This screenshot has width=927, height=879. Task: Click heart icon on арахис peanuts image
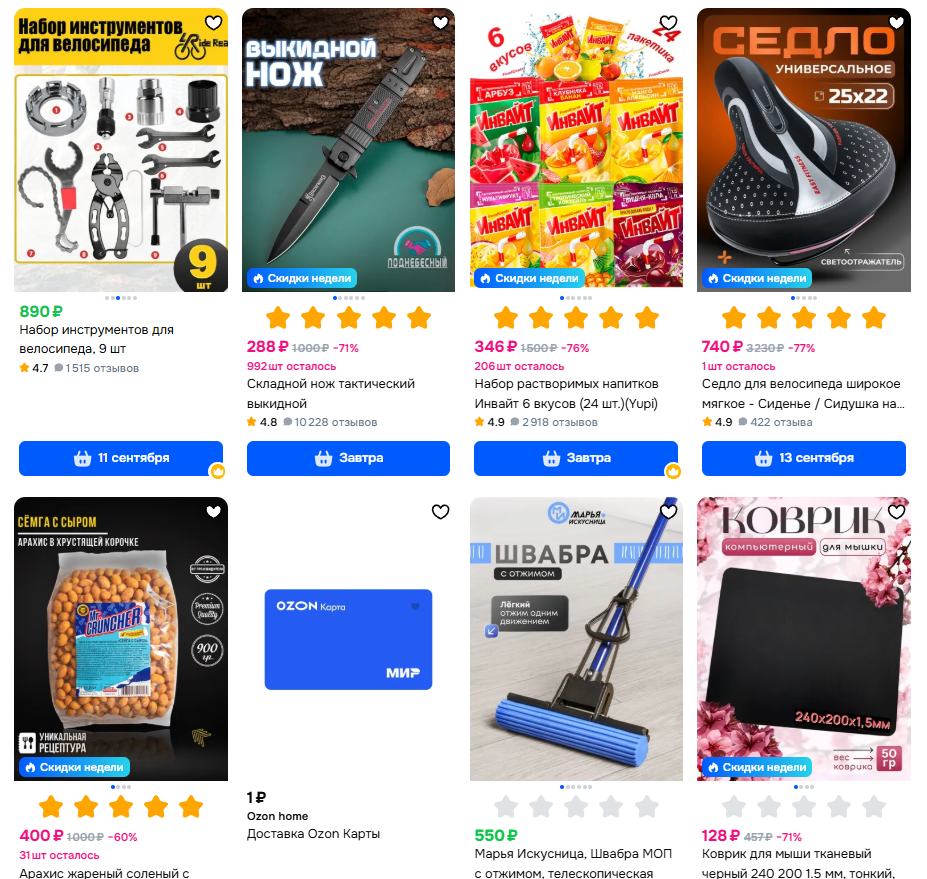pyautogui.click(x=213, y=512)
